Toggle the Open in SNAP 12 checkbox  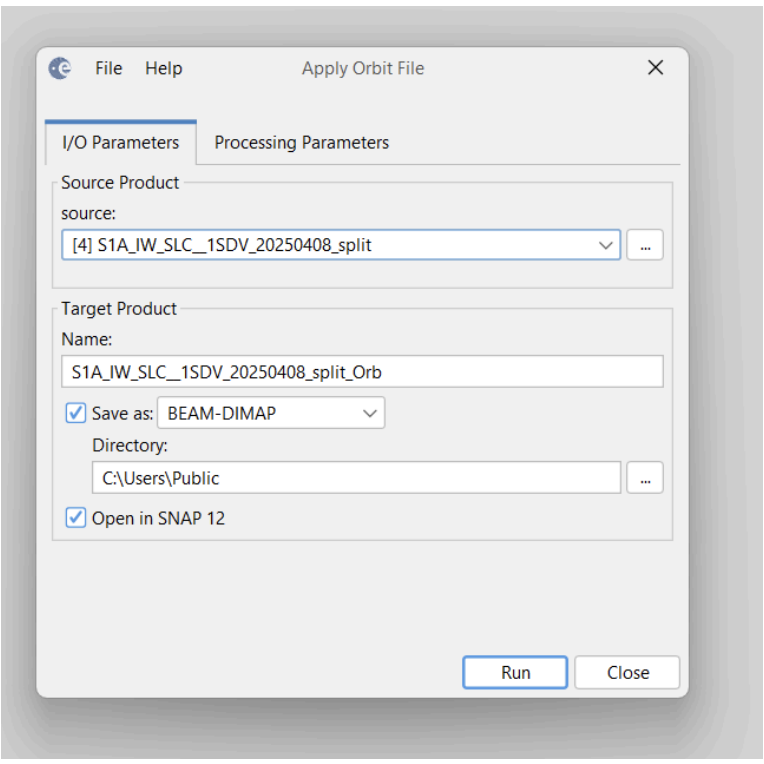tap(76, 518)
